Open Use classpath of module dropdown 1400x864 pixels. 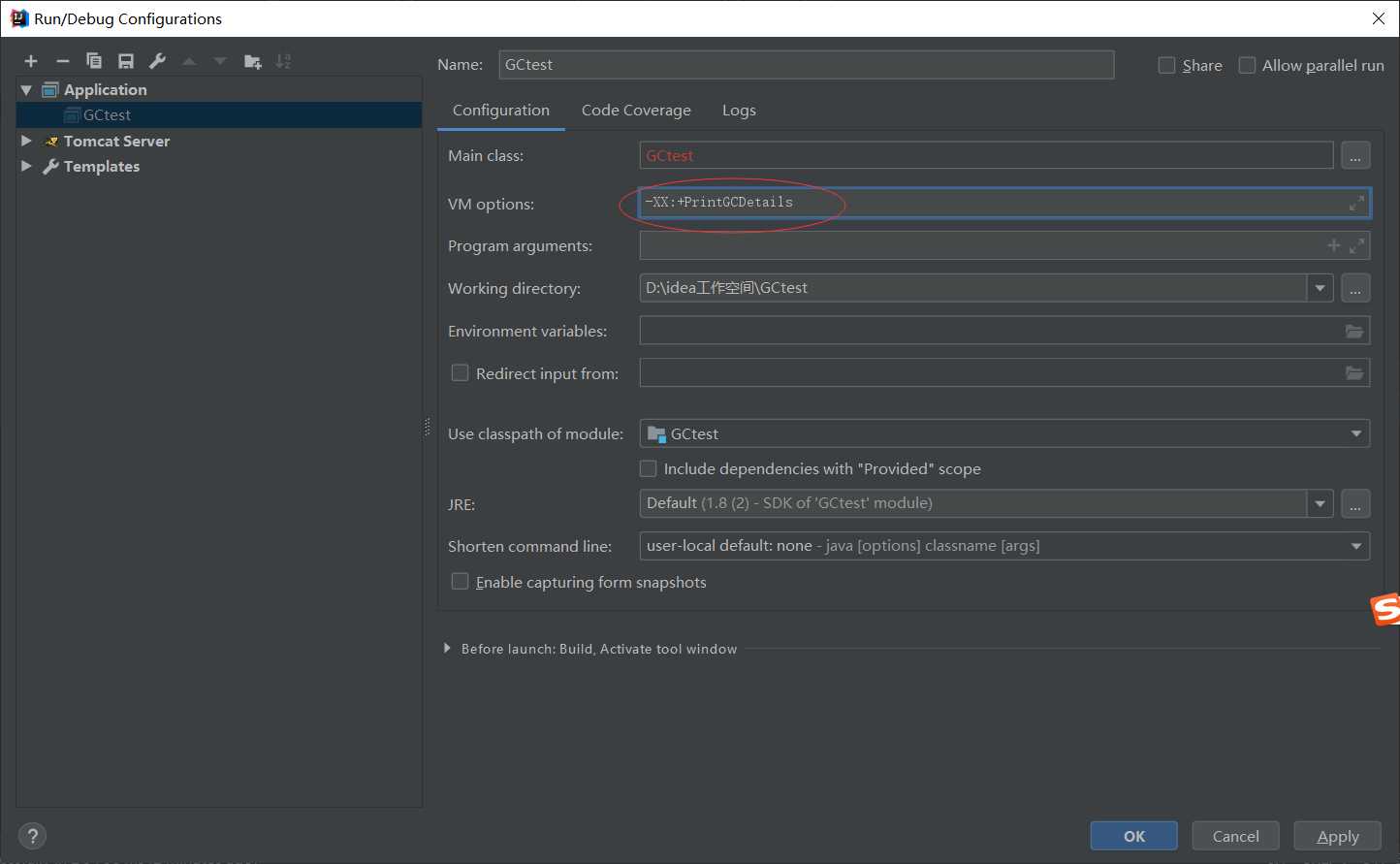pos(1356,433)
